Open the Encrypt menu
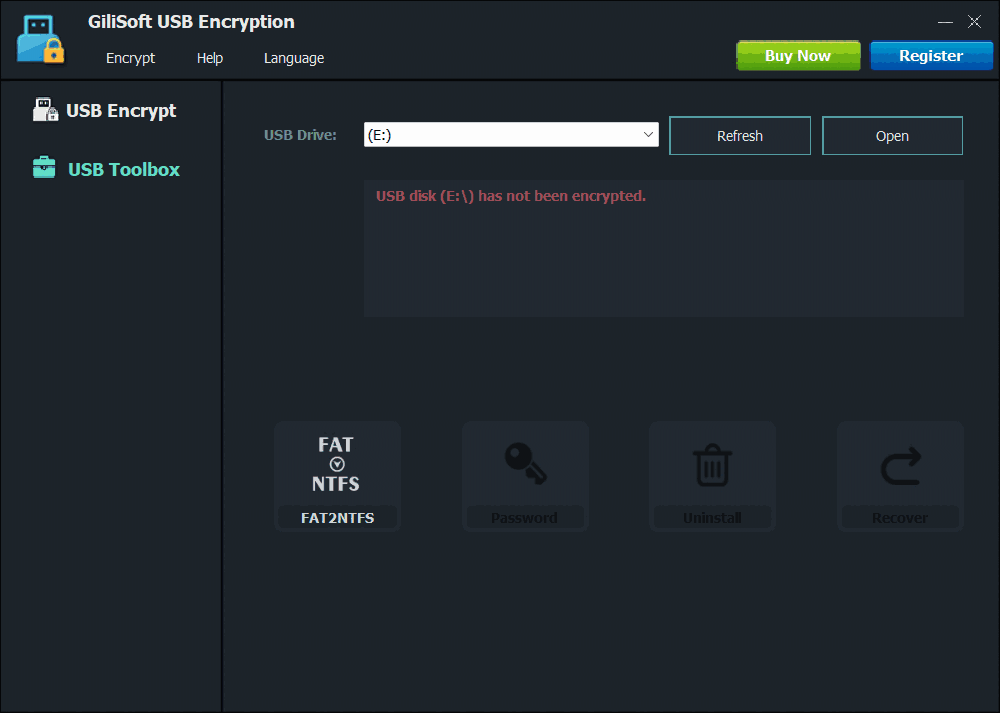1000x713 pixels. 130,58
